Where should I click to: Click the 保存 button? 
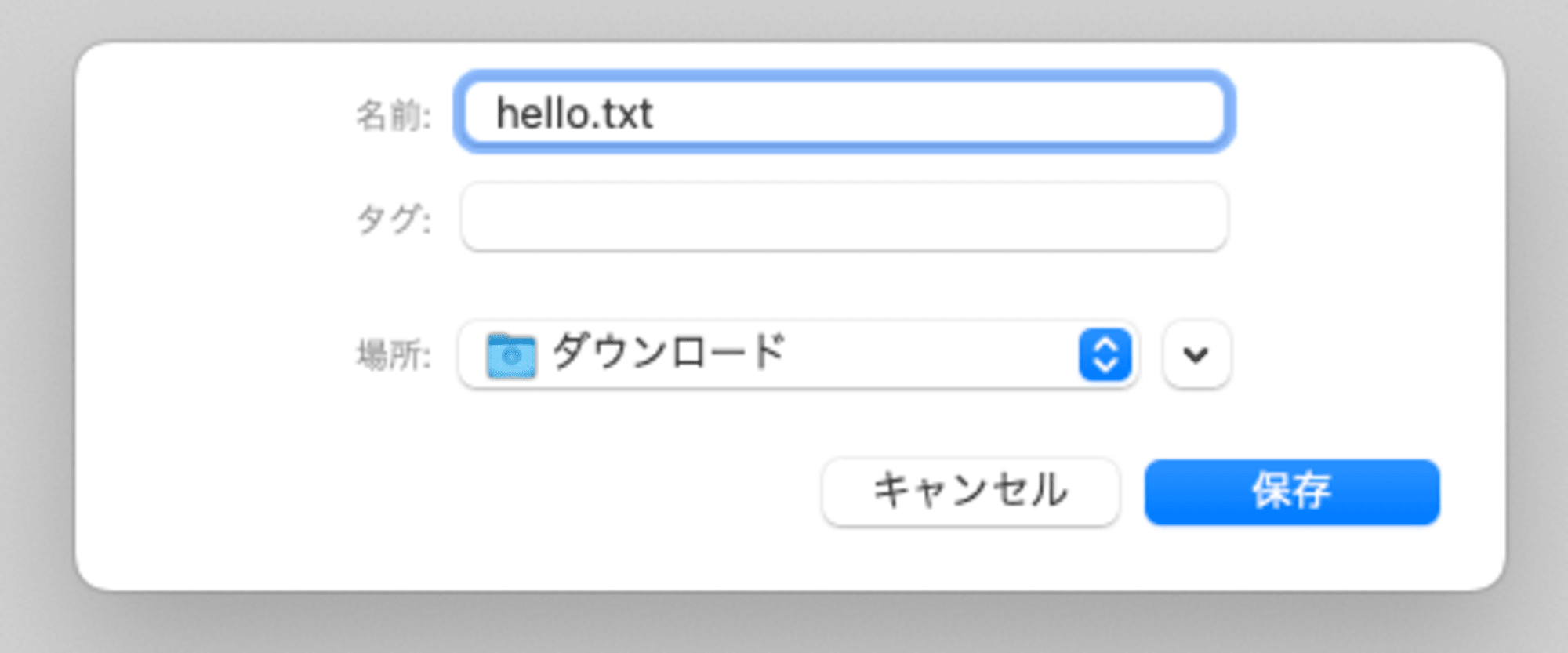[x=1292, y=492]
